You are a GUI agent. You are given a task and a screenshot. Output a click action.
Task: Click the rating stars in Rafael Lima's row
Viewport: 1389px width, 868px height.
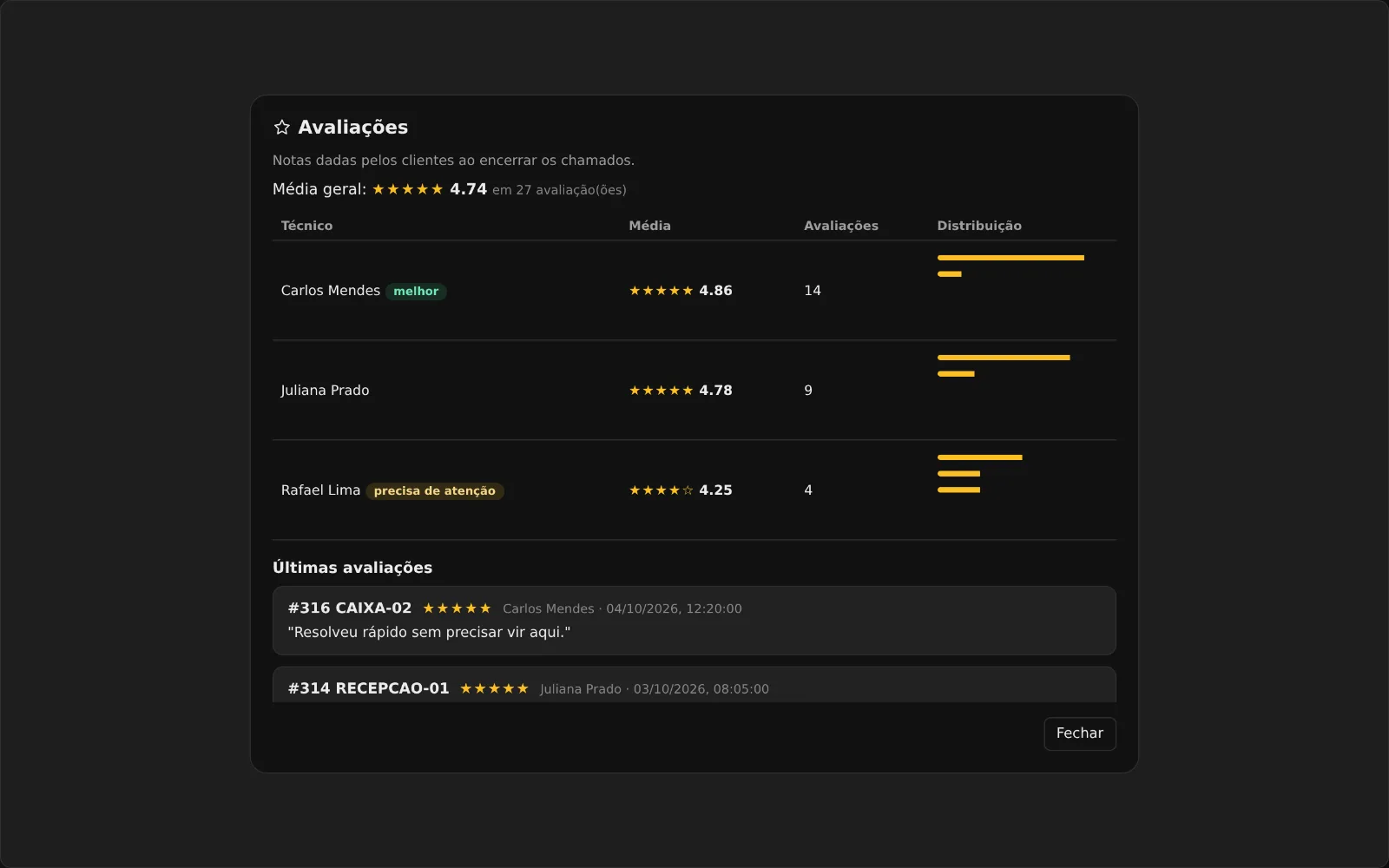point(662,490)
